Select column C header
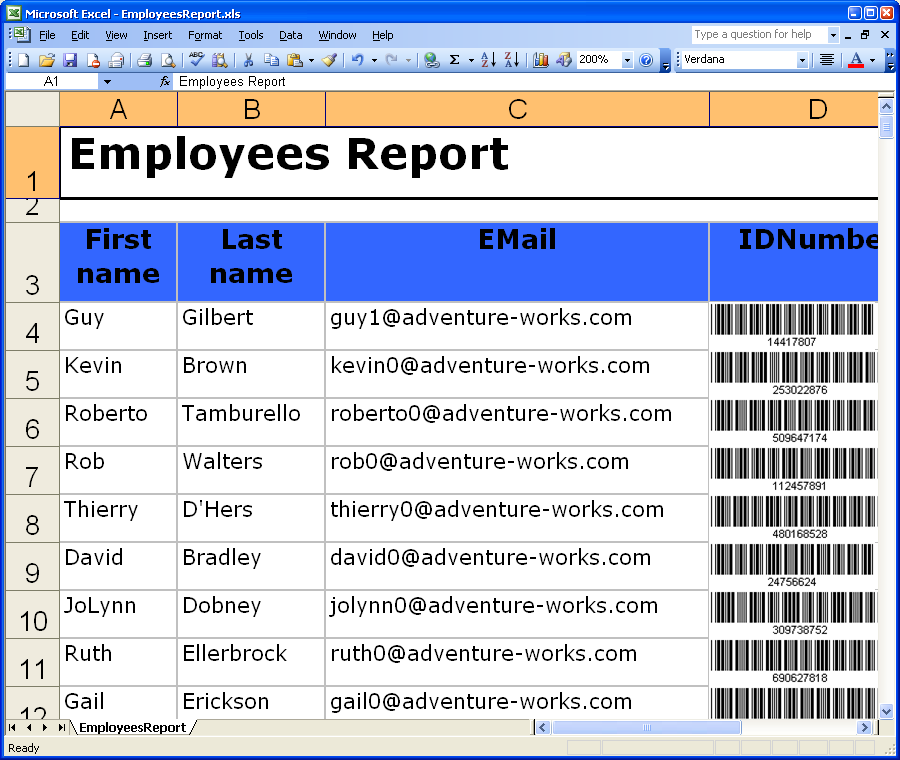This screenshot has width=900, height=760. coord(517,109)
